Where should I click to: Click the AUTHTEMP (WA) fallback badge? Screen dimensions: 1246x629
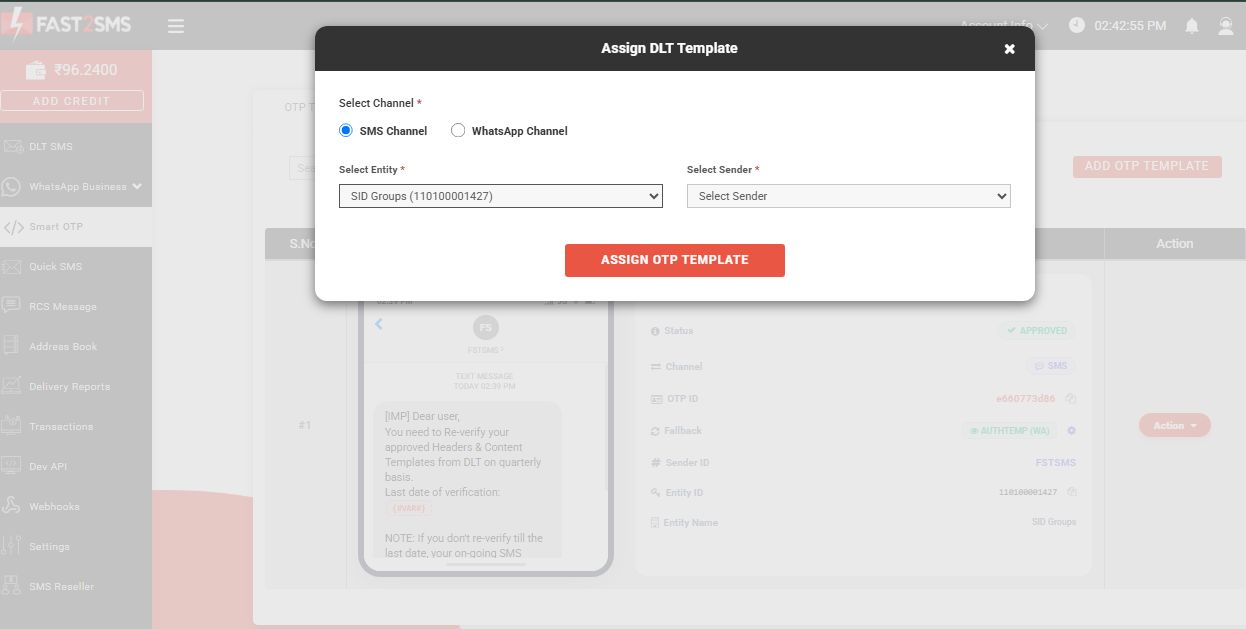1010,430
